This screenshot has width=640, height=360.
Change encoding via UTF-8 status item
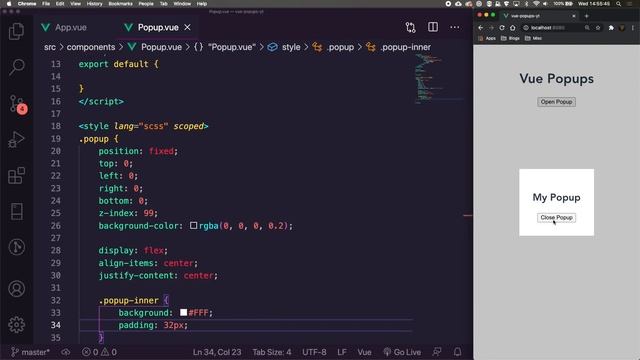coord(314,352)
